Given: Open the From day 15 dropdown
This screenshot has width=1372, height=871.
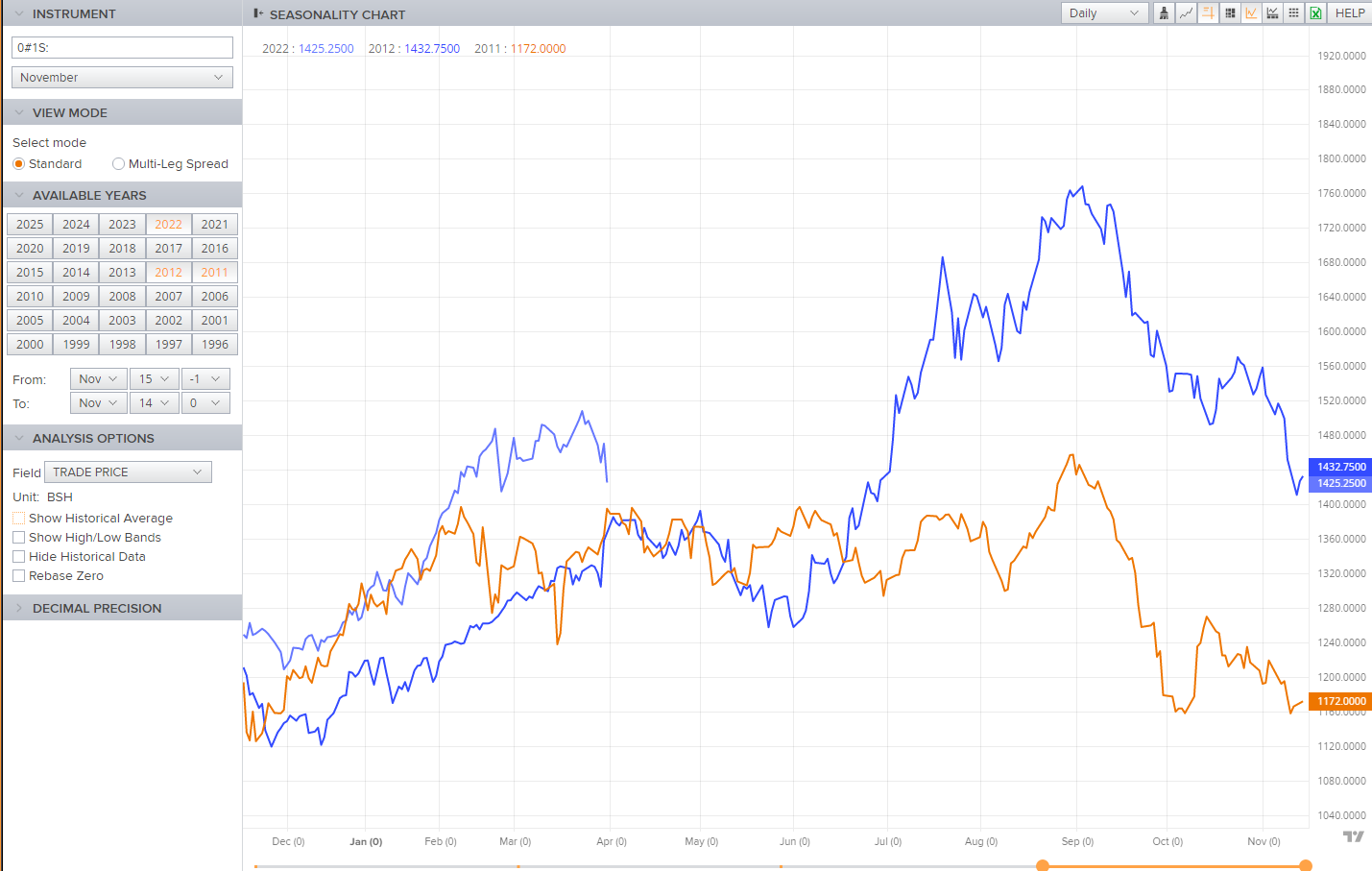Looking at the screenshot, I should pyautogui.click(x=154, y=379).
